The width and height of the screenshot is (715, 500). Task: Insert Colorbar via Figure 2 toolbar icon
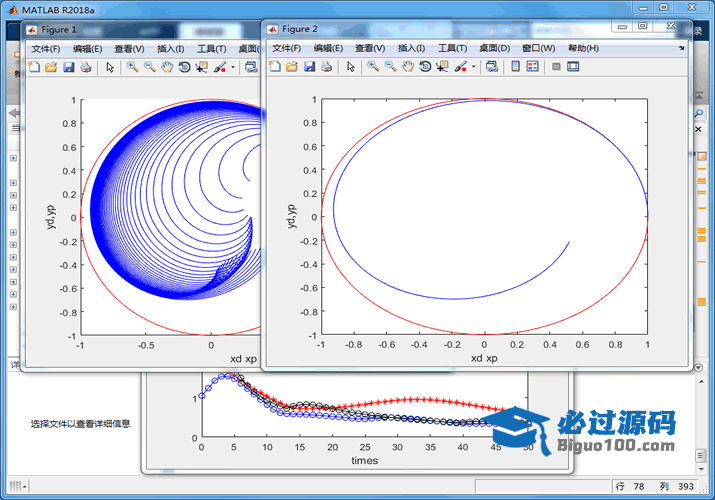(515, 67)
